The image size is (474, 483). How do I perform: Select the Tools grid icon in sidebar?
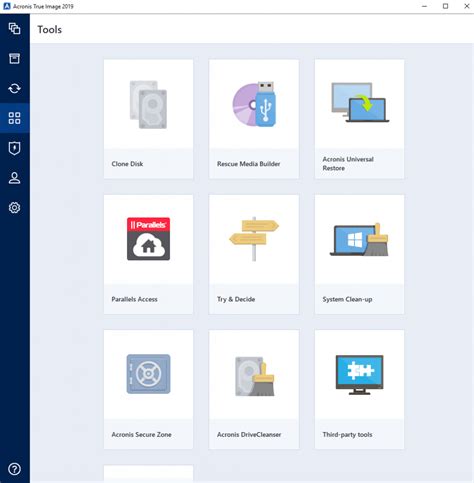click(14, 118)
